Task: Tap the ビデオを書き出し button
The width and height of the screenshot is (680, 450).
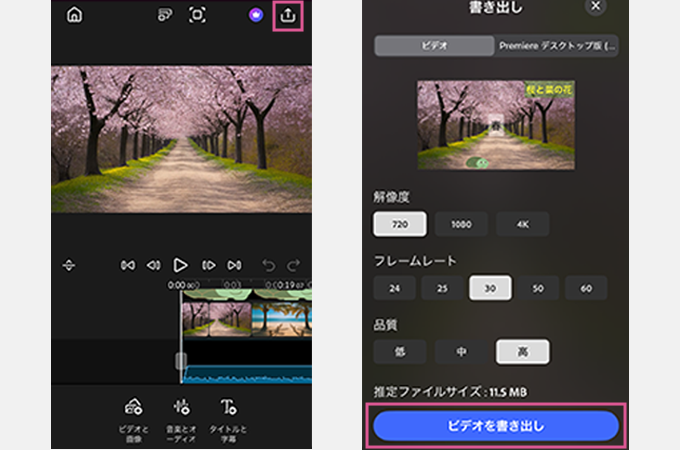Action: (496, 426)
